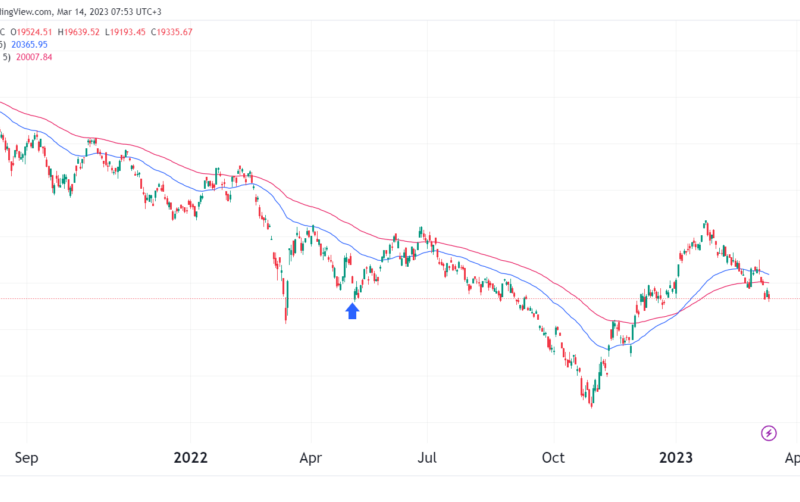Click the red moving average value 20007.84
The height and width of the screenshot is (502, 800).
[x=34, y=57]
